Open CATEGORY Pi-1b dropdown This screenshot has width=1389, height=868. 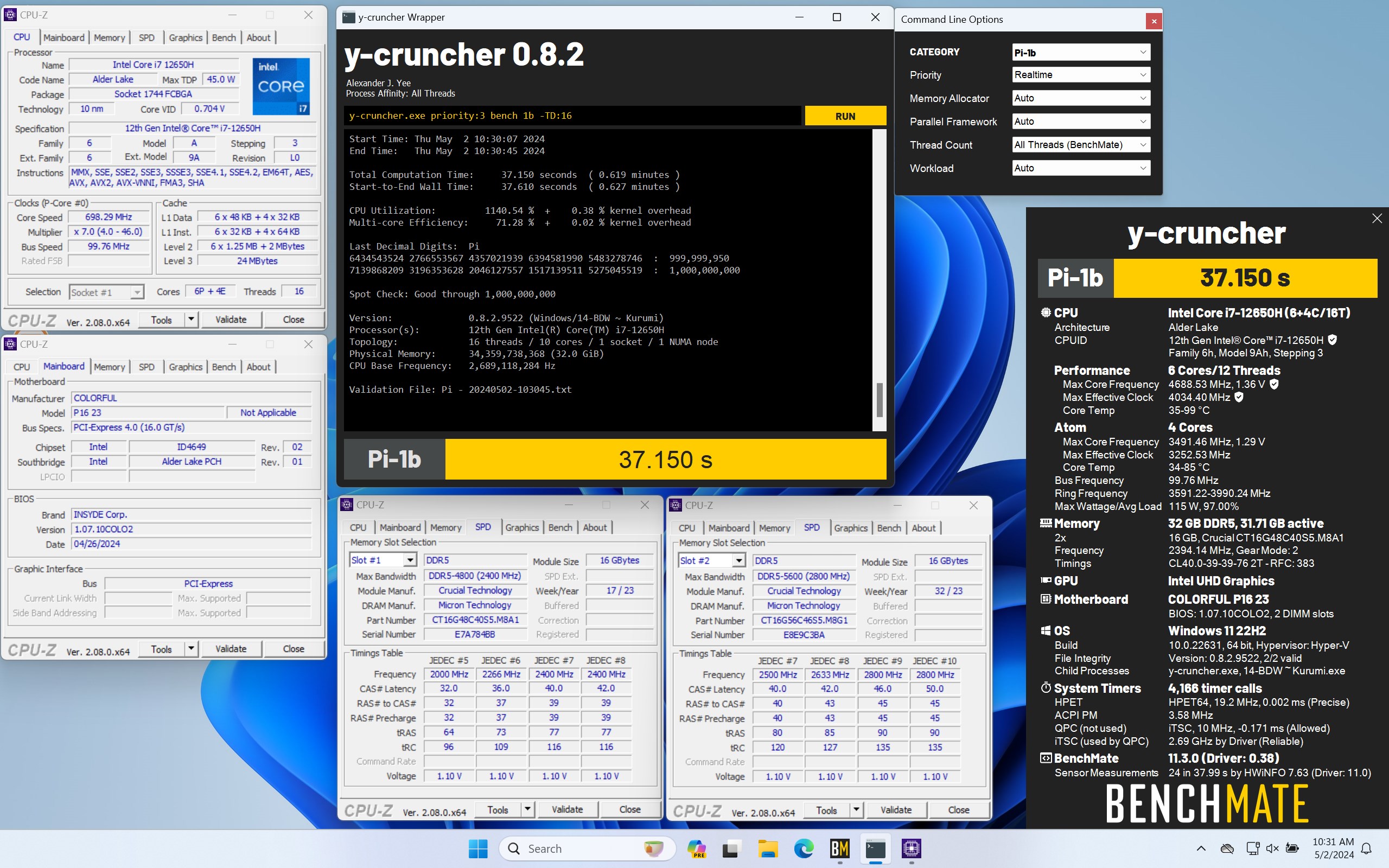[x=1081, y=52]
